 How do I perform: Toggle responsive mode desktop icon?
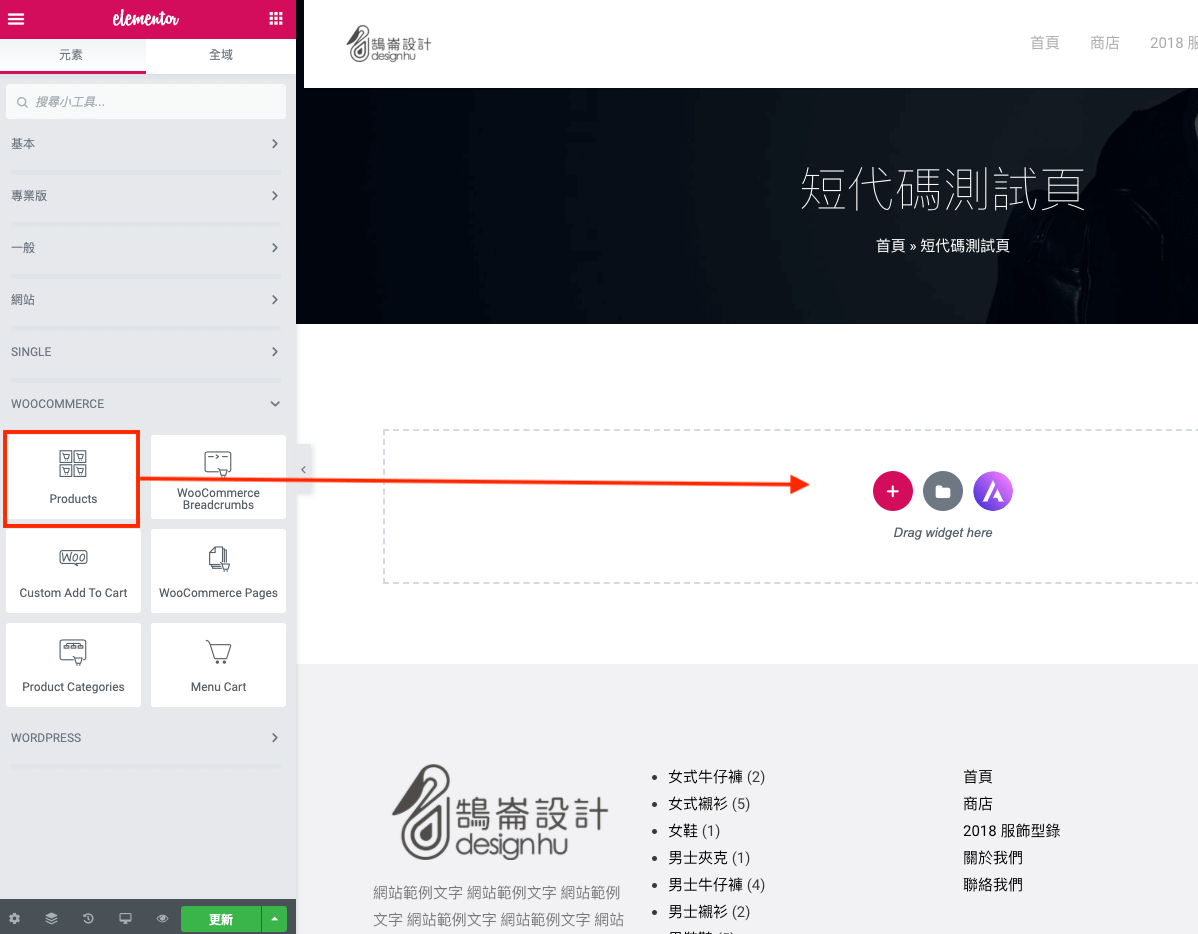point(125,919)
